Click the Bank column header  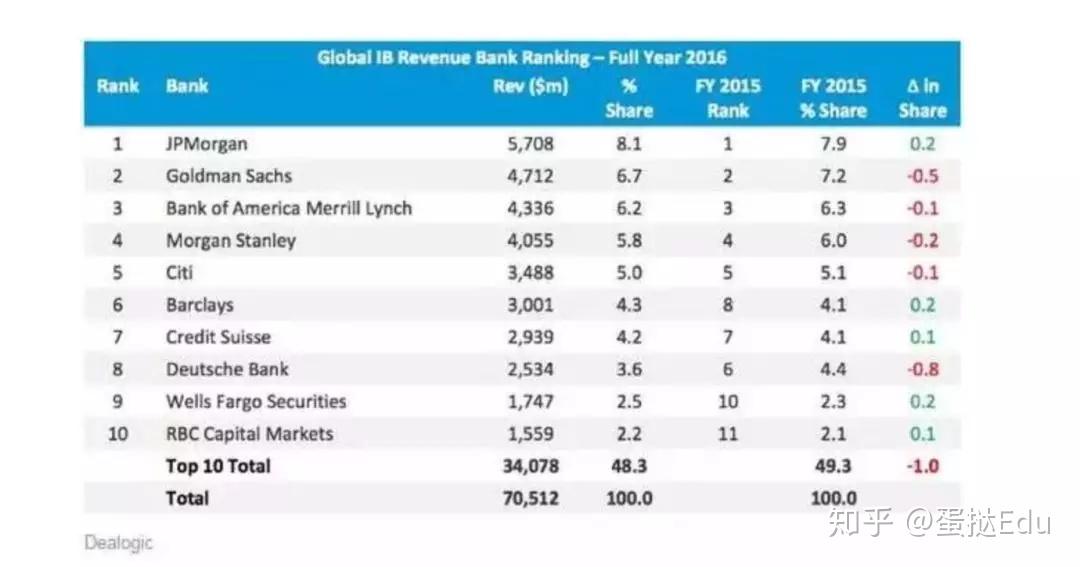click(x=187, y=86)
